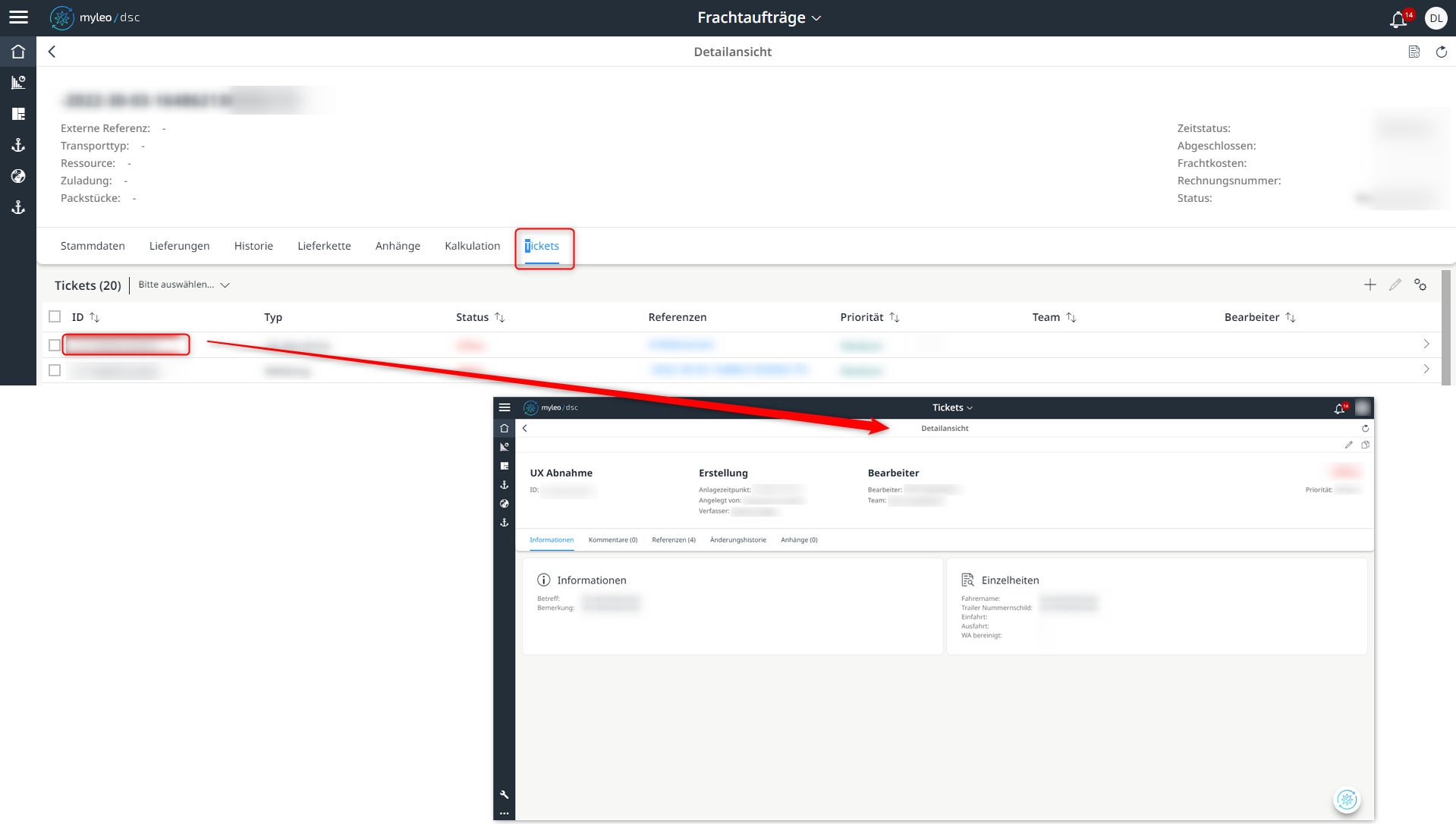
Task: Open the Anhänge (0) tab
Action: pyautogui.click(x=799, y=540)
